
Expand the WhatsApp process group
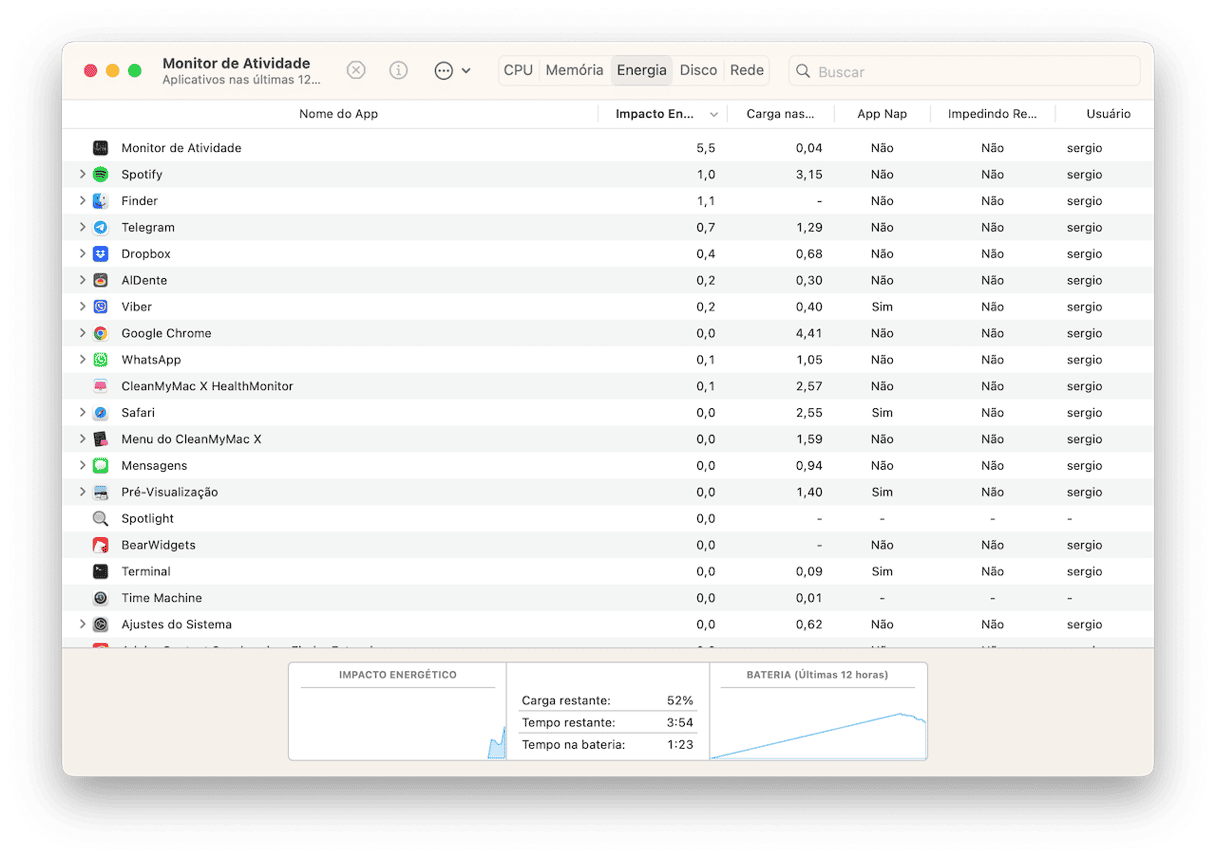tap(82, 360)
